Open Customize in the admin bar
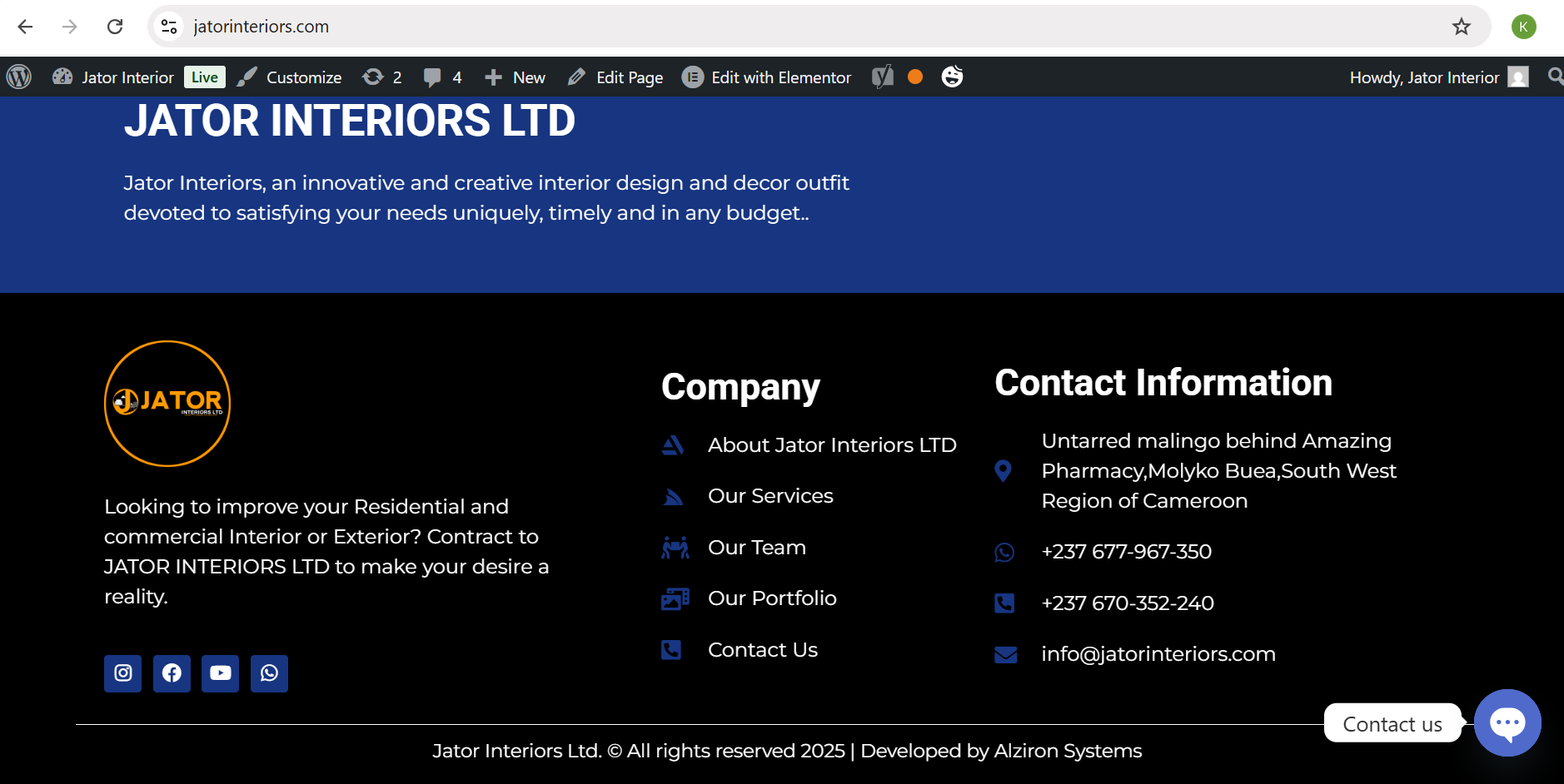The image size is (1564, 784). coord(289,77)
